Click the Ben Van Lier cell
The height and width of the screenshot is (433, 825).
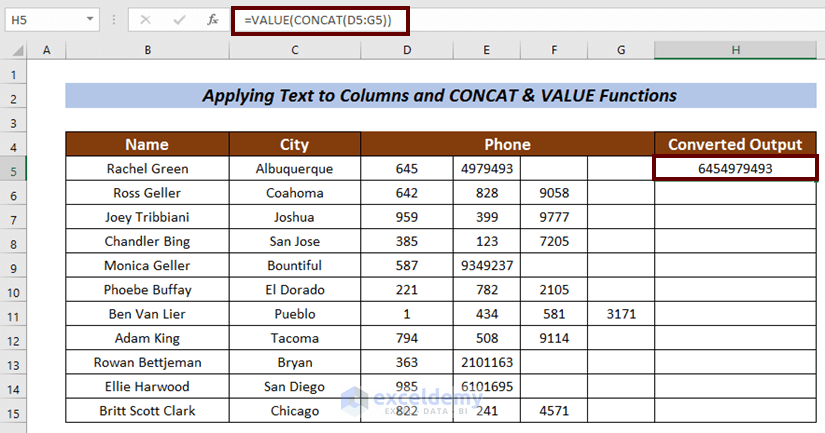(x=147, y=314)
